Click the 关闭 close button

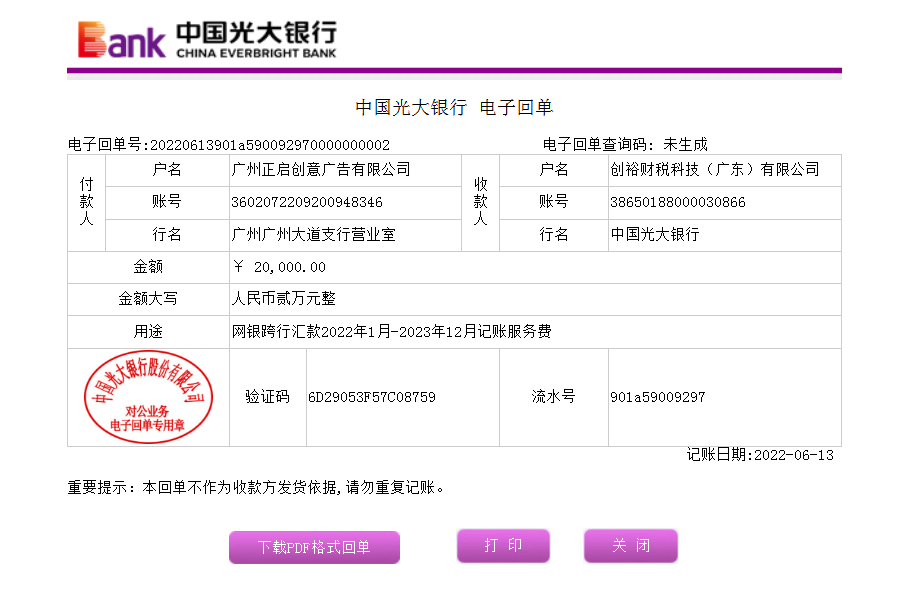[x=630, y=546]
